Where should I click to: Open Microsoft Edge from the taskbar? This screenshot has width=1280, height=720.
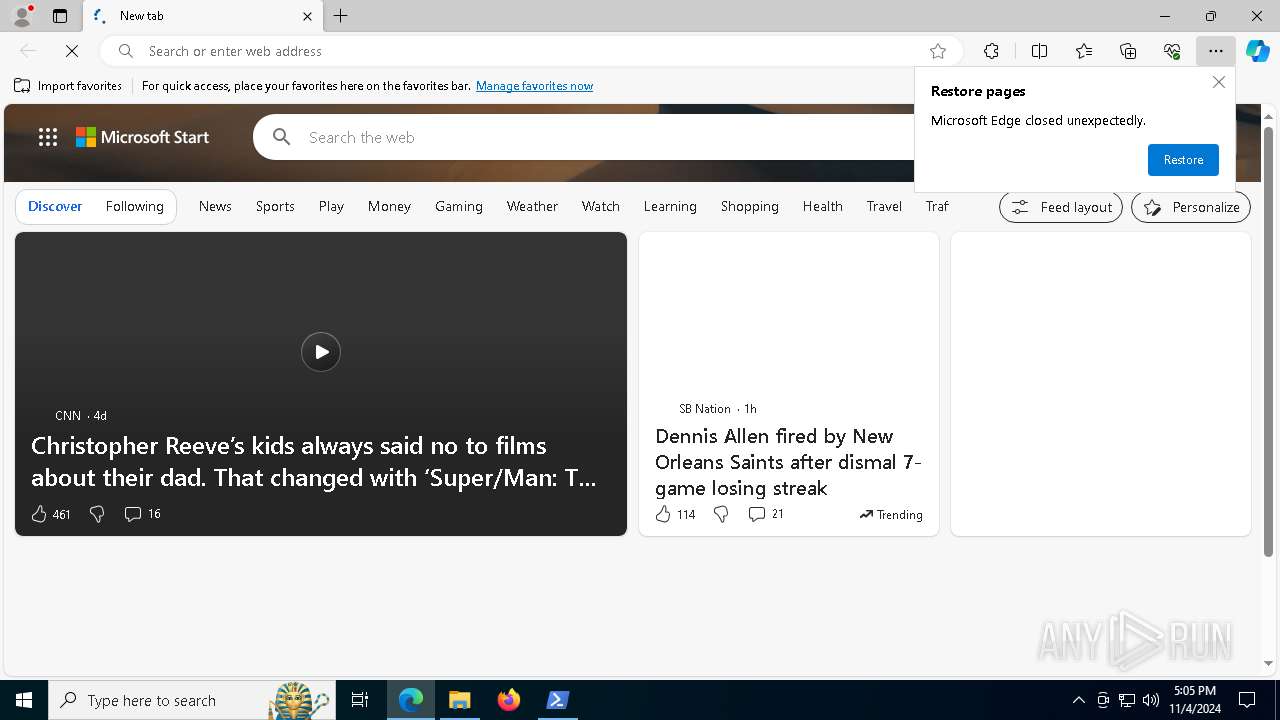(411, 700)
